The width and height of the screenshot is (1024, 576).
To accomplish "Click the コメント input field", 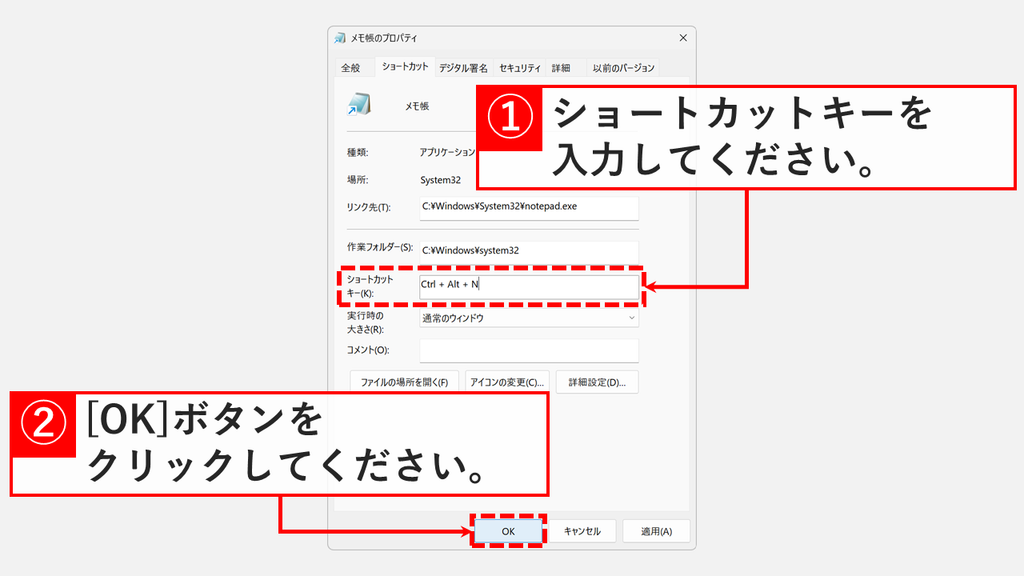I will point(529,350).
